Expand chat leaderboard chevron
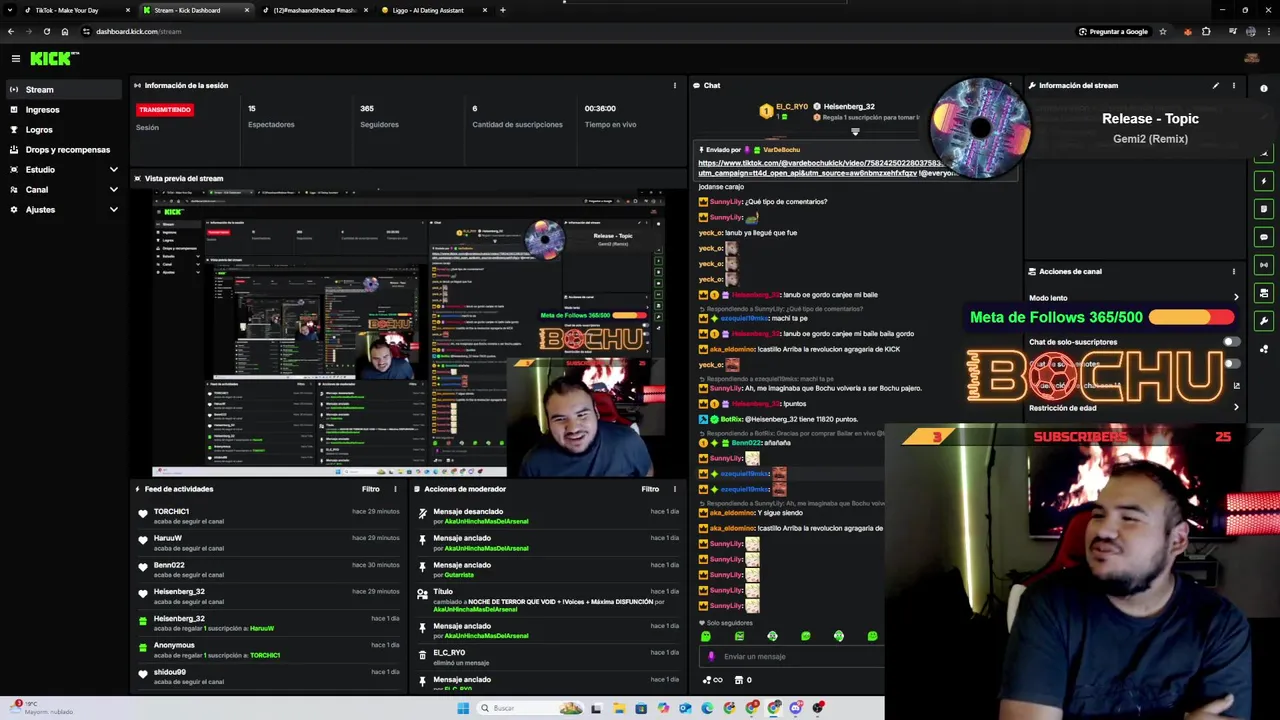This screenshot has height=720, width=1280. tap(855, 131)
